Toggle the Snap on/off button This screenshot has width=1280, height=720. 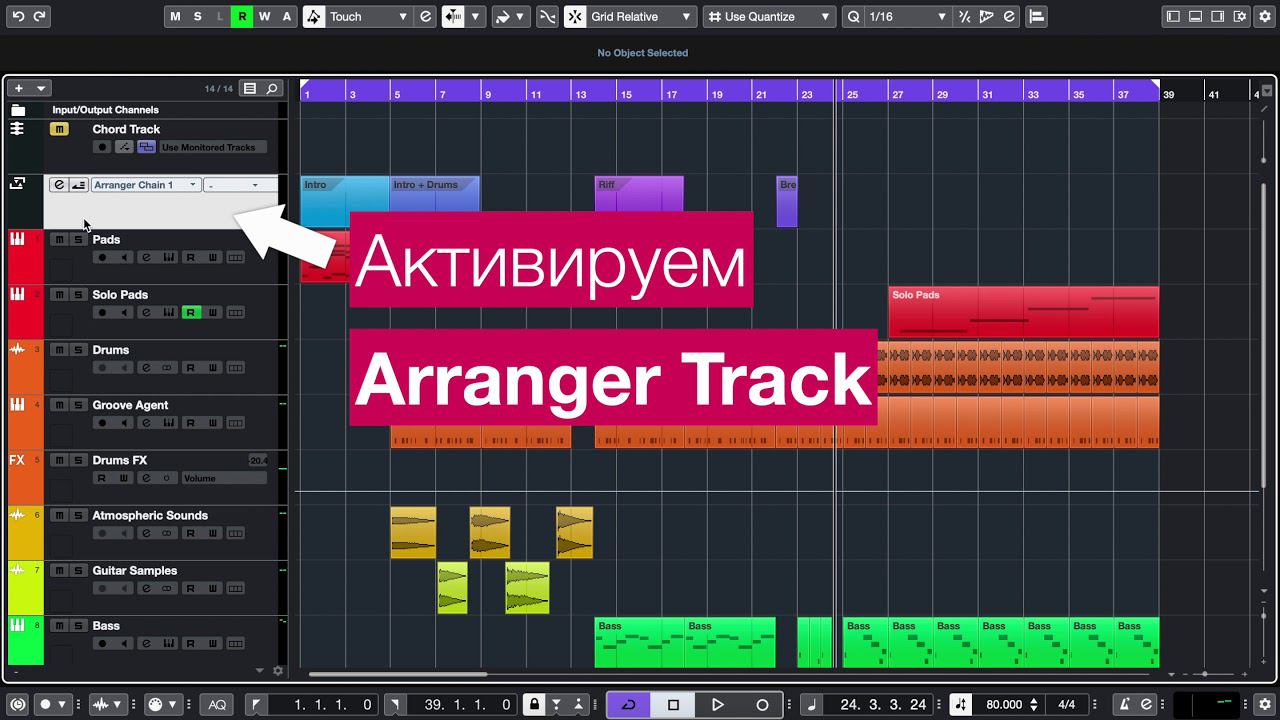(575, 17)
